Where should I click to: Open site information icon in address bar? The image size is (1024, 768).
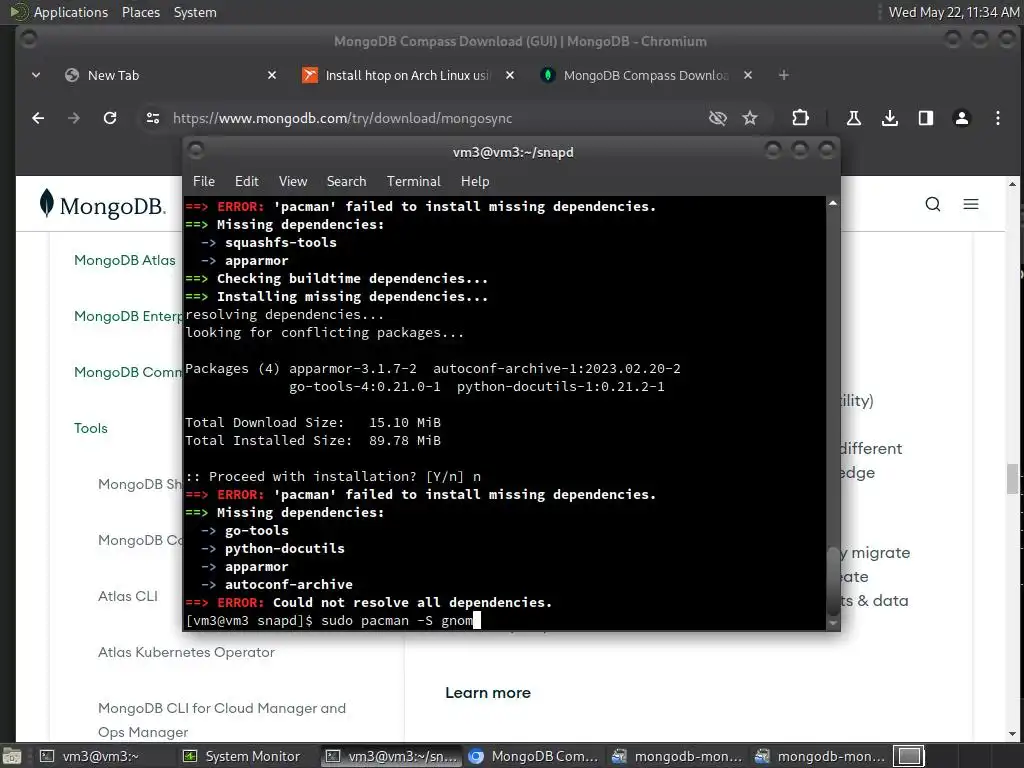(153, 118)
